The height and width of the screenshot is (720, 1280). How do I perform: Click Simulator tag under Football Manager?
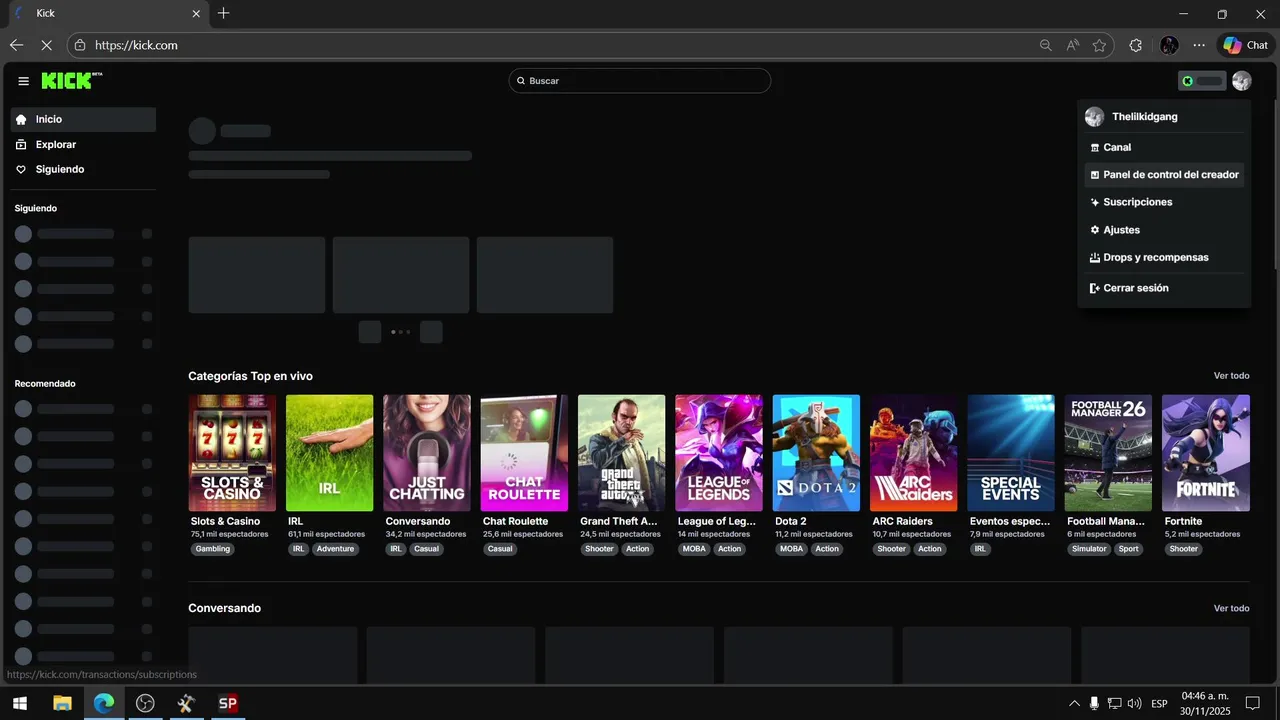[1089, 549]
